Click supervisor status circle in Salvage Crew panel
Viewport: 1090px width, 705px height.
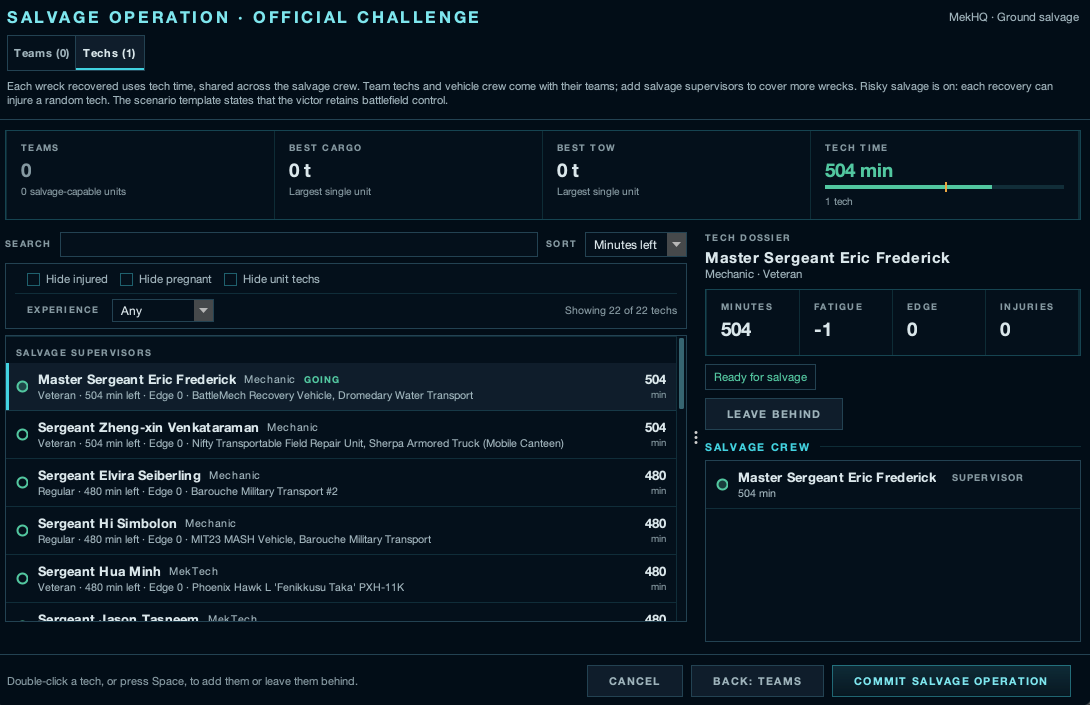pos(722,485)
